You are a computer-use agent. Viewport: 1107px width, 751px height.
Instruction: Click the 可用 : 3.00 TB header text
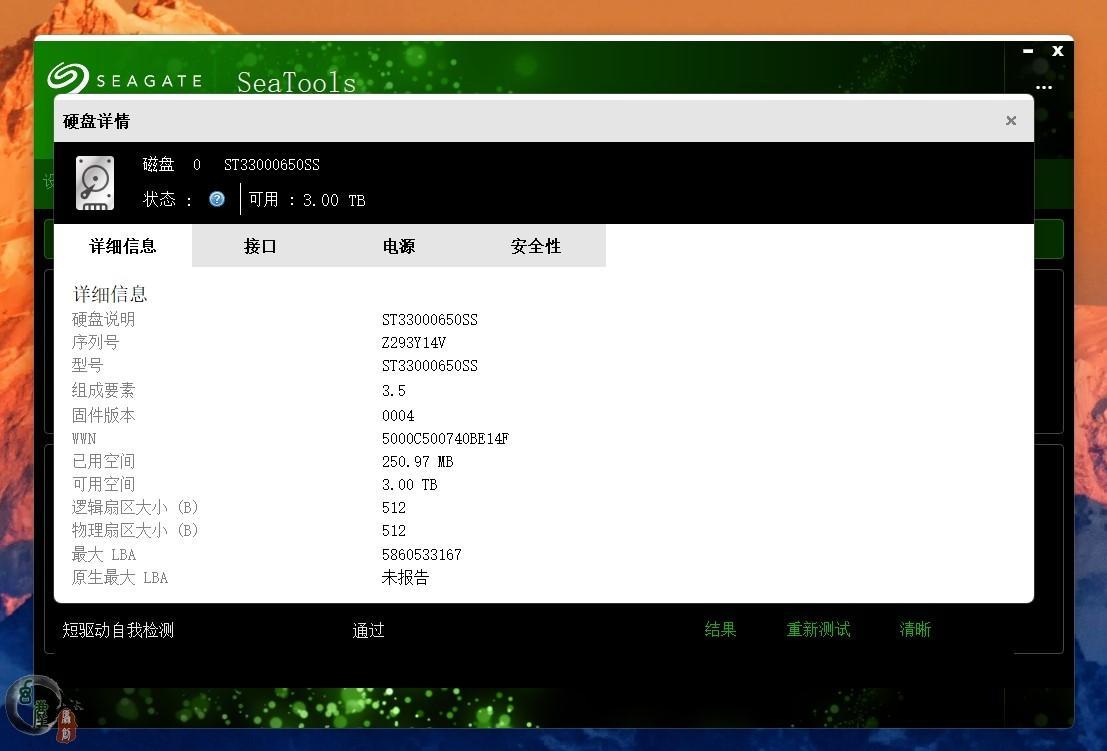click(307, 200)
